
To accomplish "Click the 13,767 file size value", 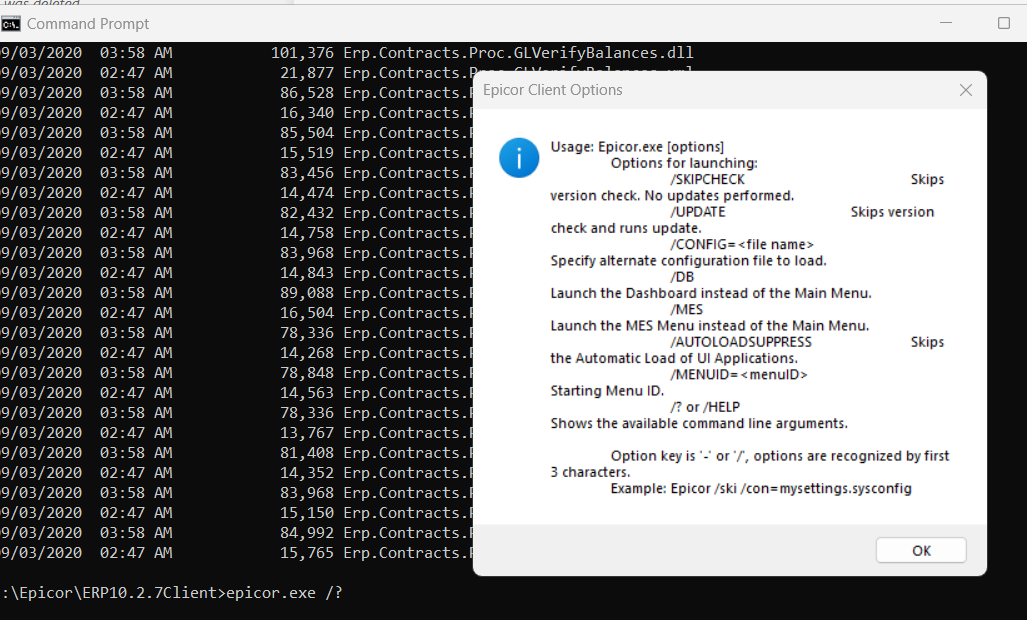I will (x=307, y=433).
